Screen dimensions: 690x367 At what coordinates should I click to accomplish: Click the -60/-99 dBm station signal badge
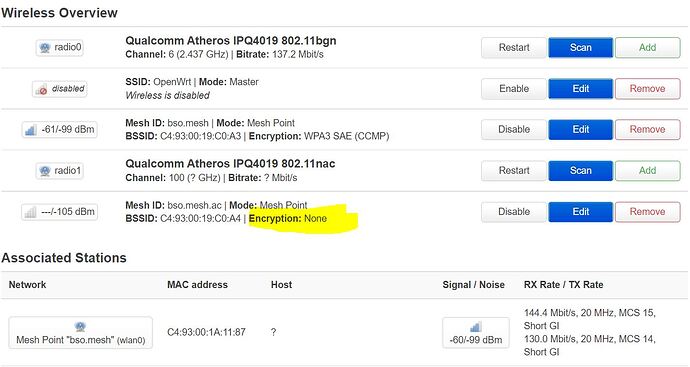coord(476,333)
